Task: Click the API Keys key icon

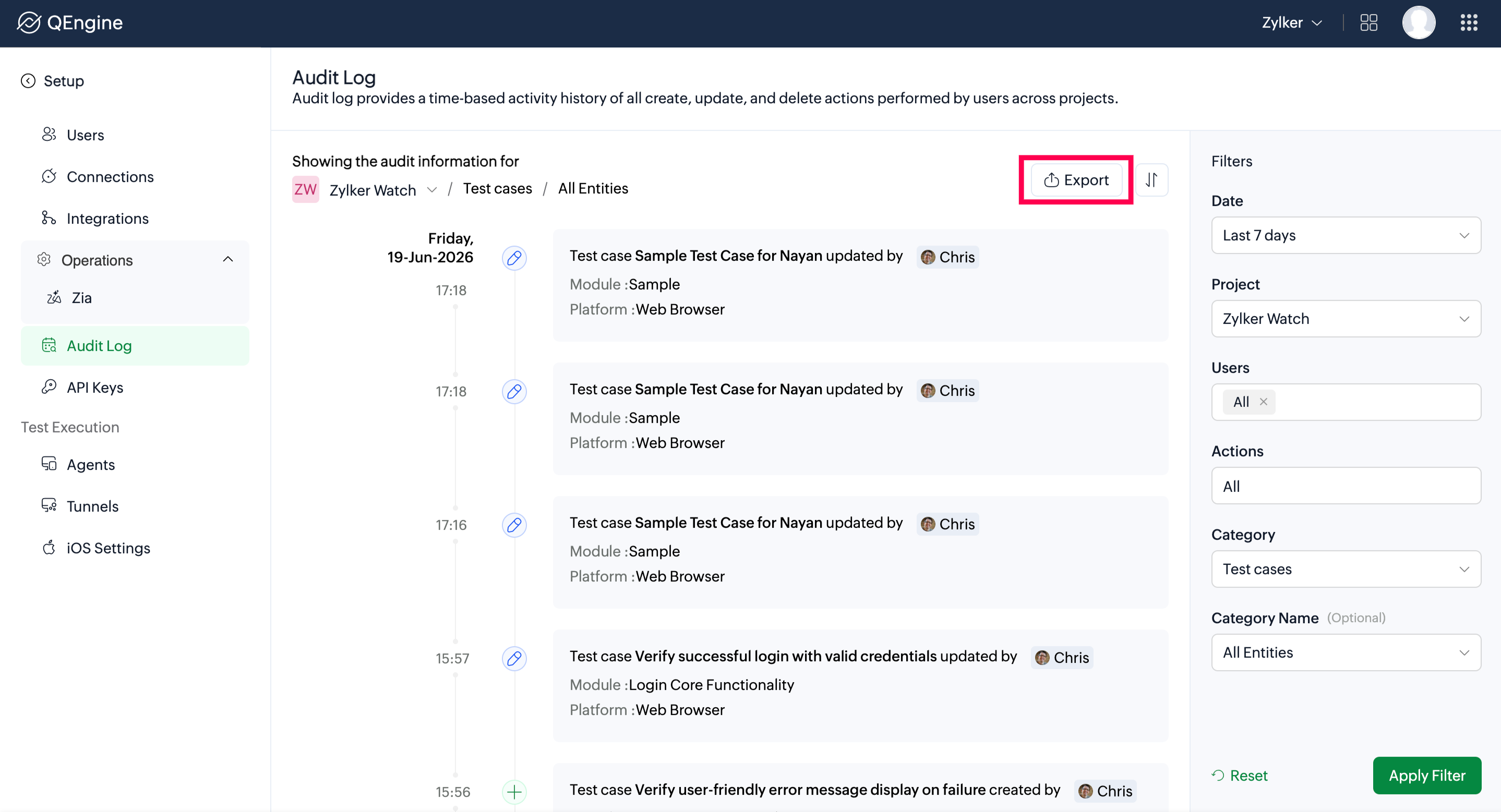Action: coord(49,386)
